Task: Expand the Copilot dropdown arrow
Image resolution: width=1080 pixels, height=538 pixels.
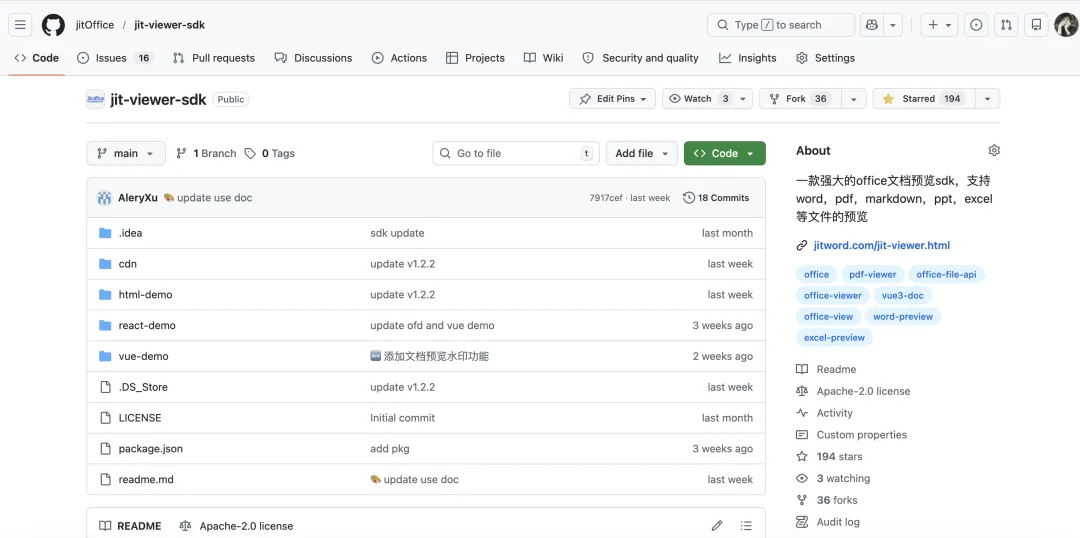Action: click(x=893, y=25)
